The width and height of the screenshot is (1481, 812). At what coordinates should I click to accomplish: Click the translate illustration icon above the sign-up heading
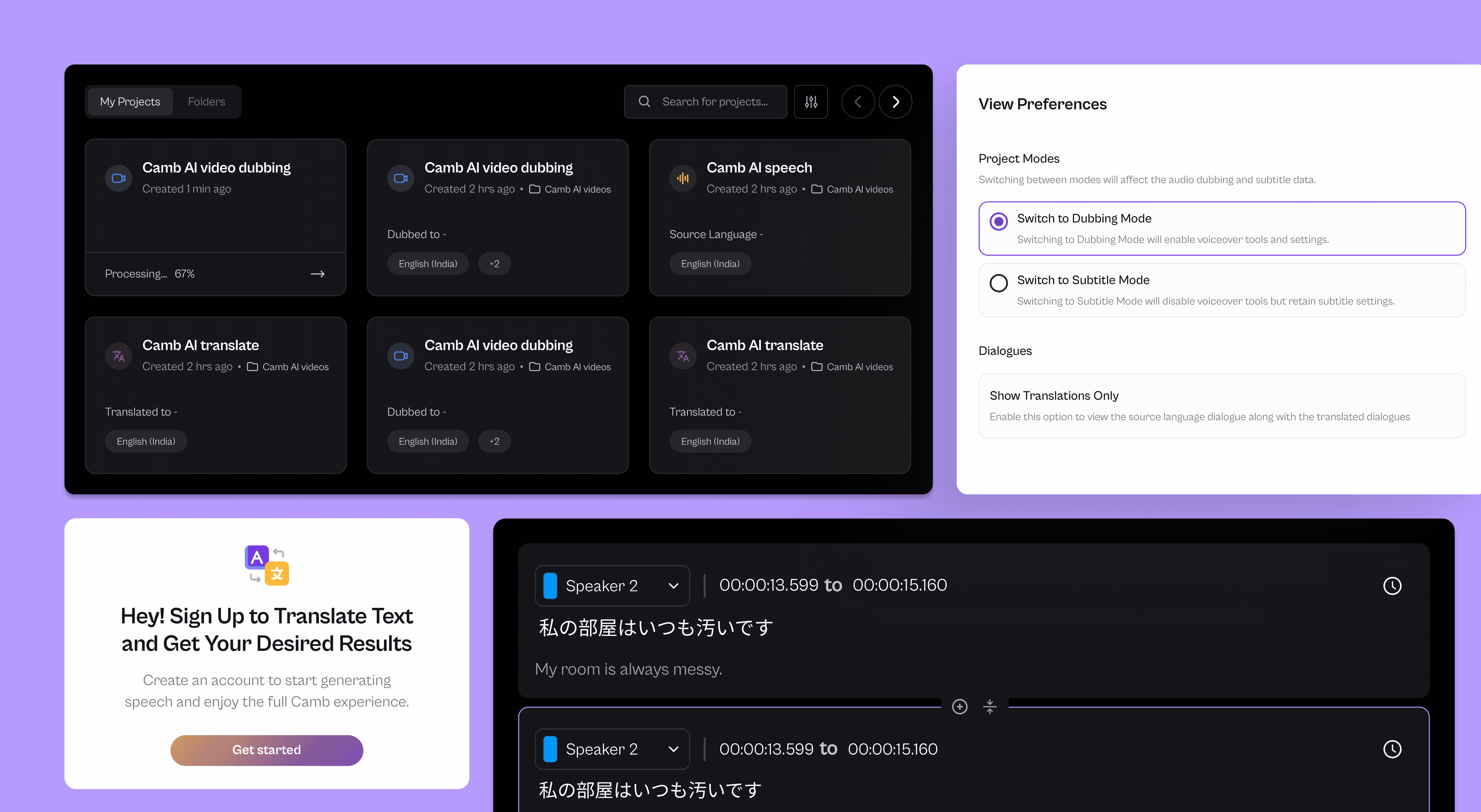tap(267, 565)
